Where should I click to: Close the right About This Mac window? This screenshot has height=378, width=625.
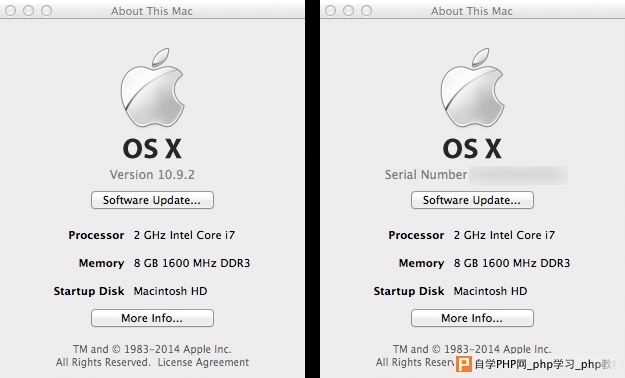click(x=330, y=11)
